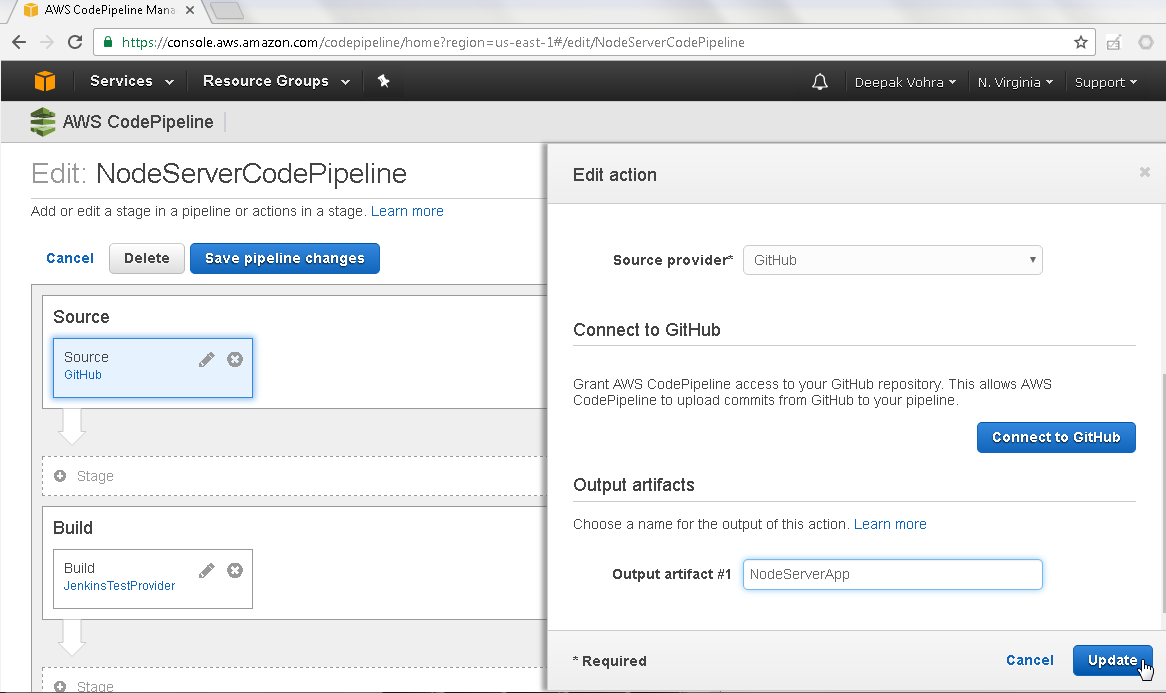Focus the Output artifact #1 field
Viewport: 1166px width, 693px height.
click(892, 574)
